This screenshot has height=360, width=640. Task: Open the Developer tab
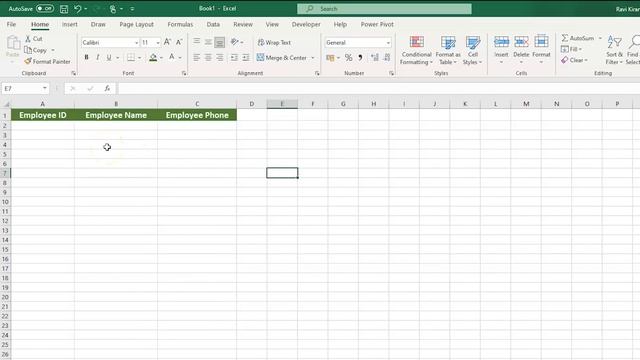click(x=306, y=24)
